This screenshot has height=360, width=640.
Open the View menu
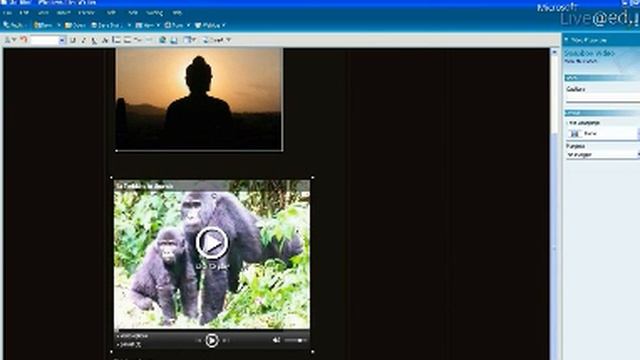tap(43, 13)
